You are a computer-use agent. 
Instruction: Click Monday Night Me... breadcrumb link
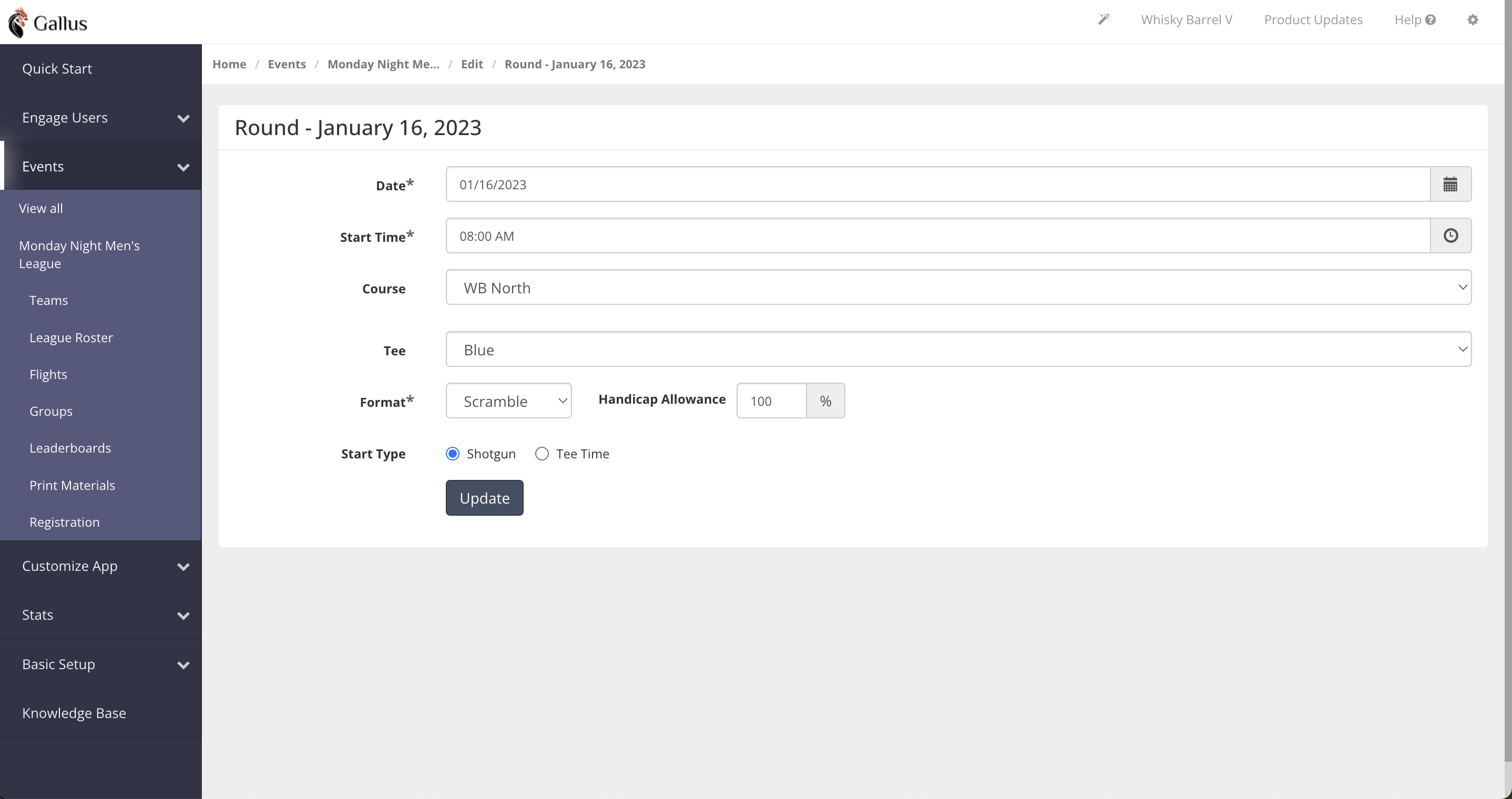pyautogui.click(x=383, y=64)
